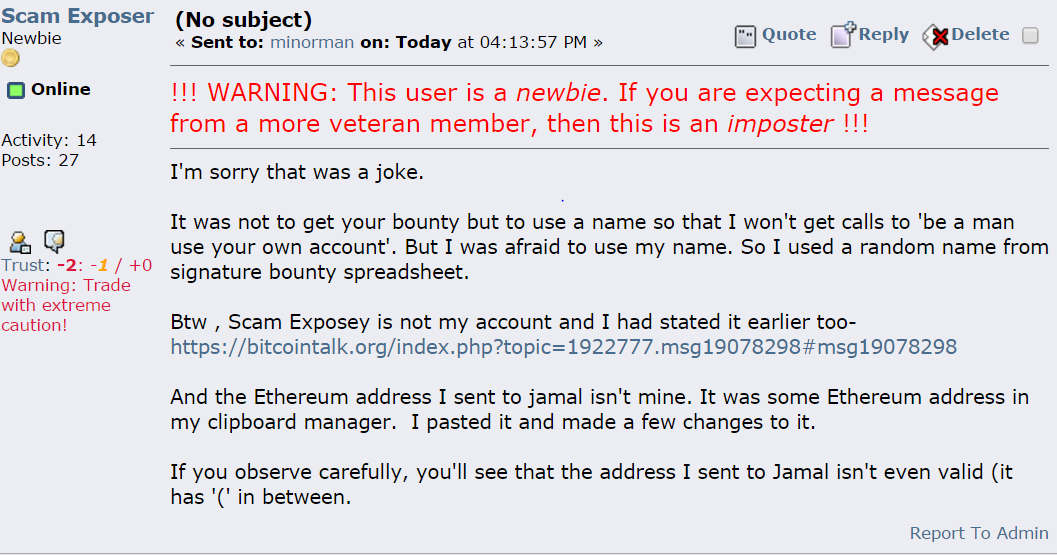Open recipient minorman's profile link
The height and width of the screenshot is (555, 1057).
pos(312,42)
